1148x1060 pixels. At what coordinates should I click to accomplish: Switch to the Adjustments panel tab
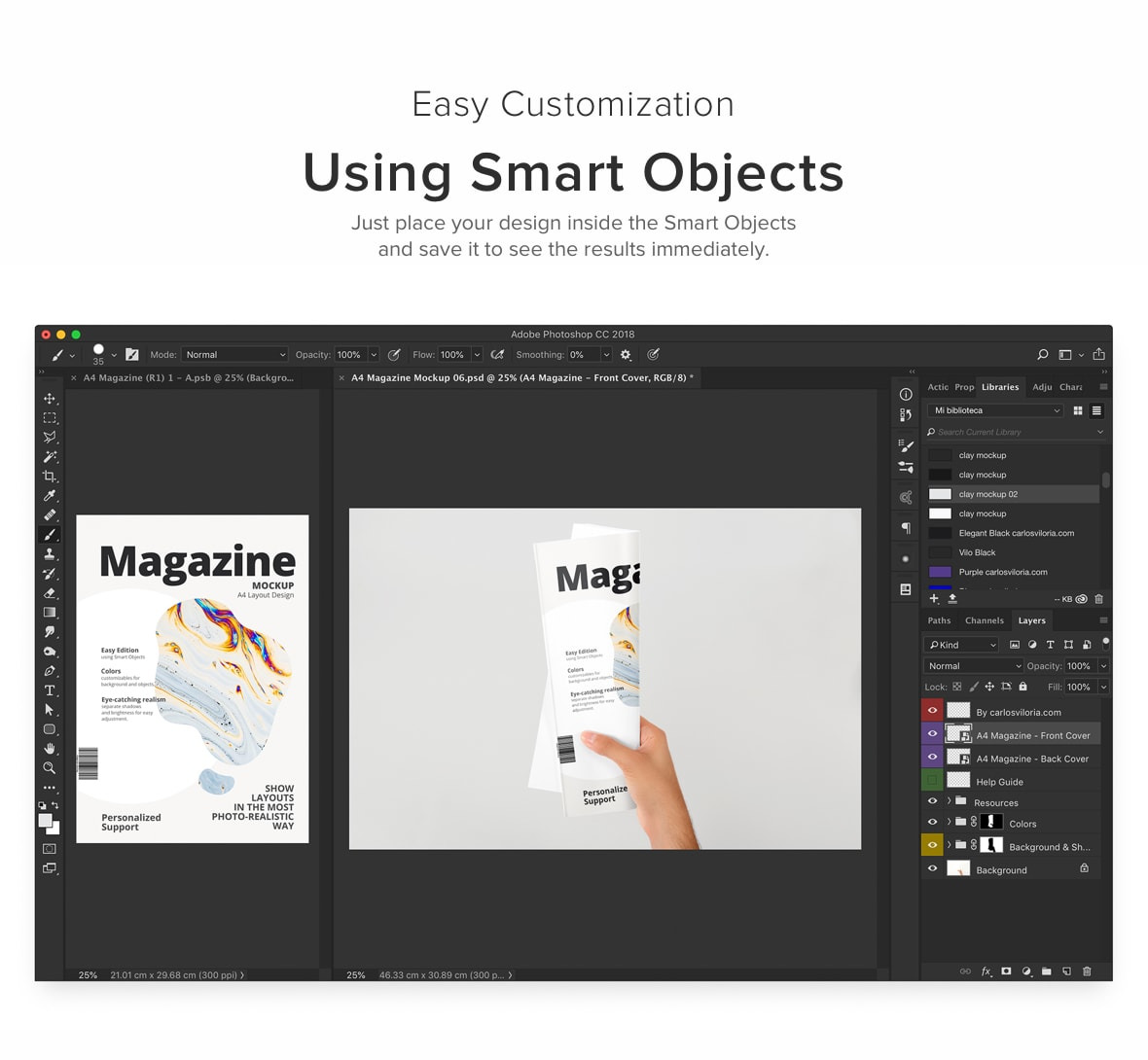coord(1042,387)
